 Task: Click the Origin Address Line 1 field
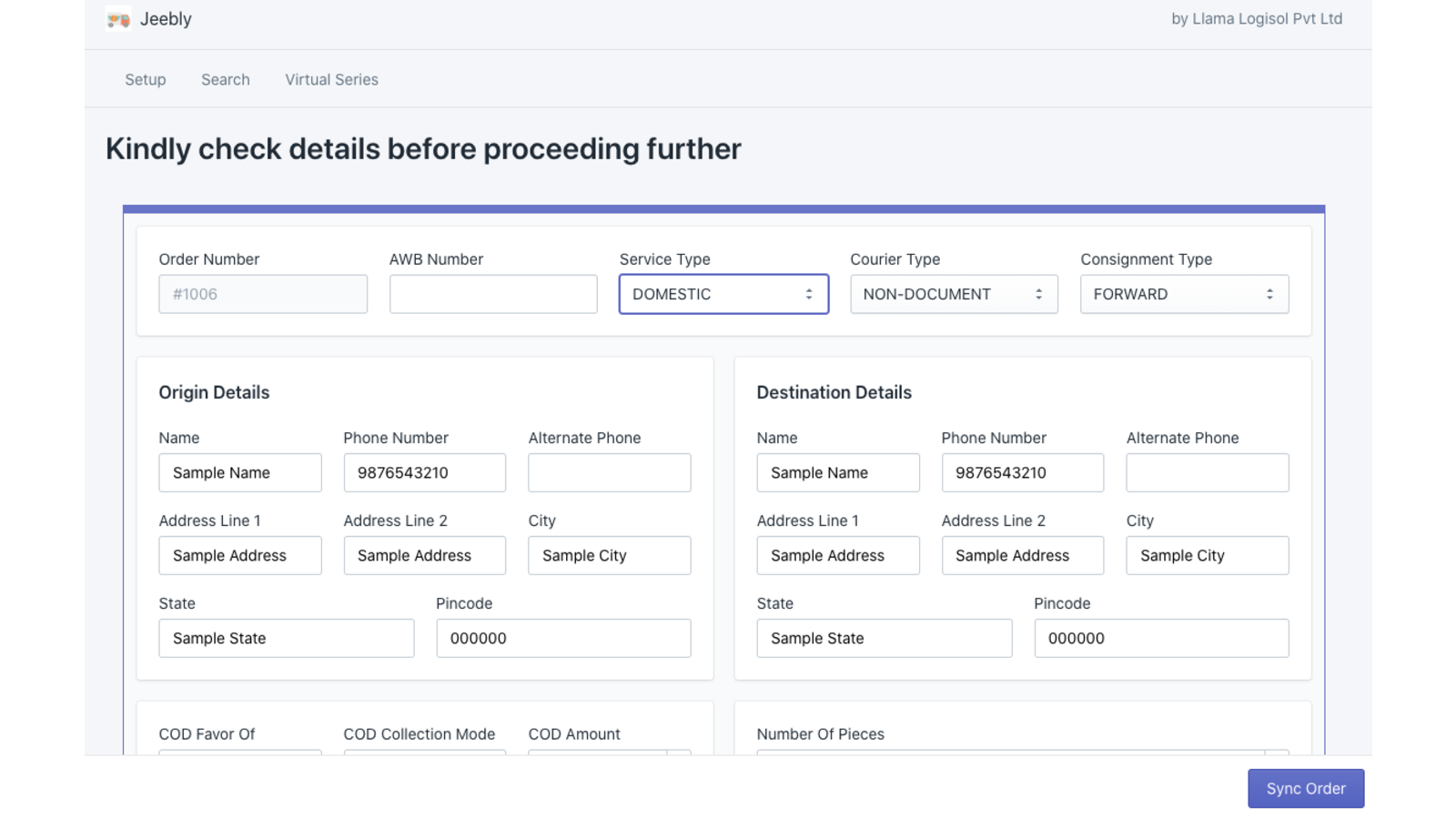point(240,555)
